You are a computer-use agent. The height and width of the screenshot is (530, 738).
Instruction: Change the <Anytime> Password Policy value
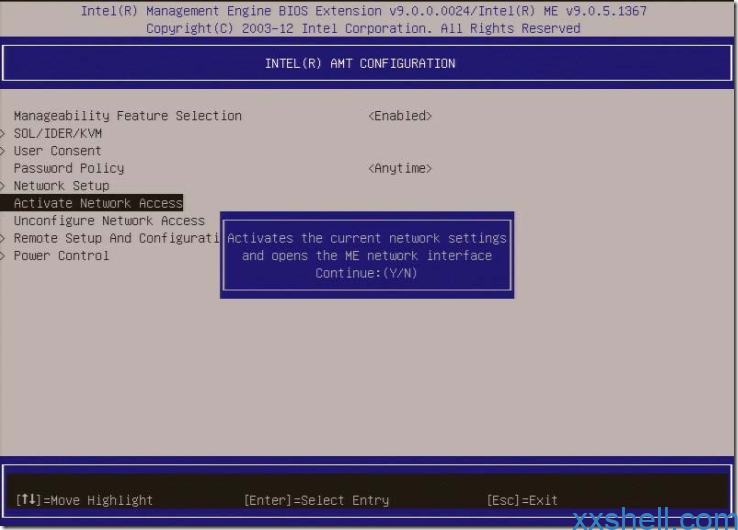pos(400,168)
